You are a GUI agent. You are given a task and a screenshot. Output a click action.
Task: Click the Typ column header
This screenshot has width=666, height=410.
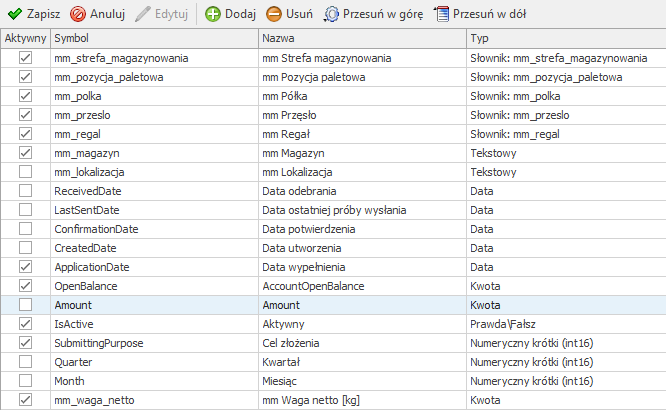(565, 38)
